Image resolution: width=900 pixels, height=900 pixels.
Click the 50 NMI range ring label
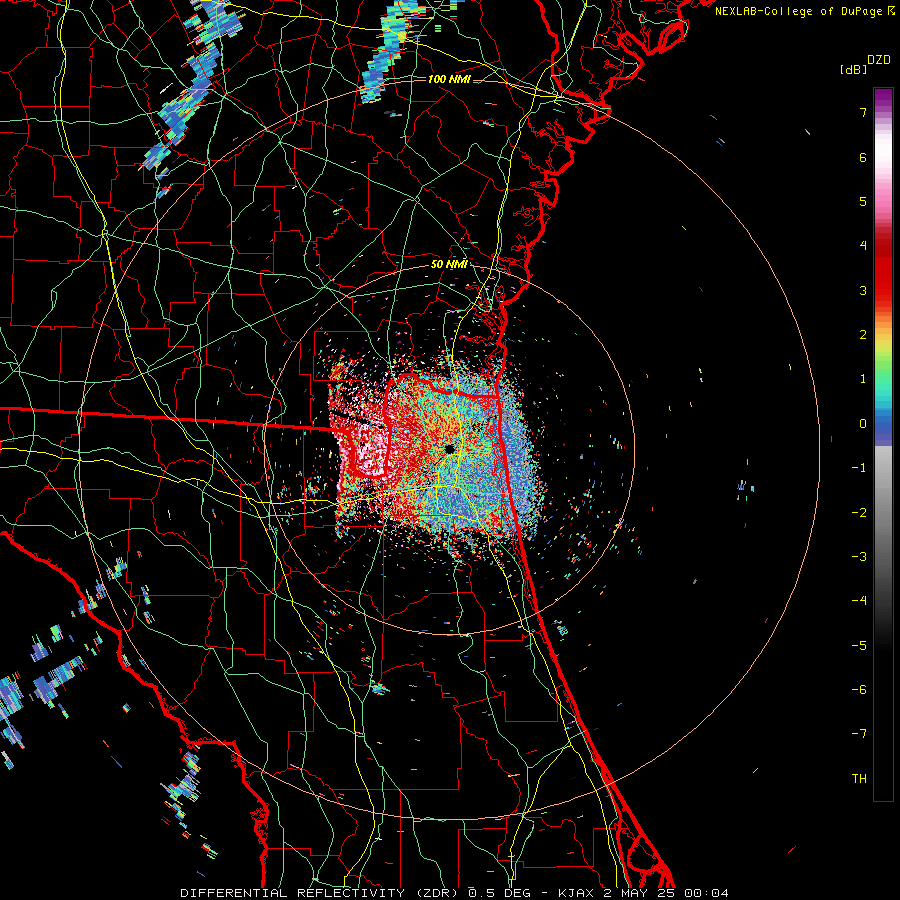(x=449, y=264)
